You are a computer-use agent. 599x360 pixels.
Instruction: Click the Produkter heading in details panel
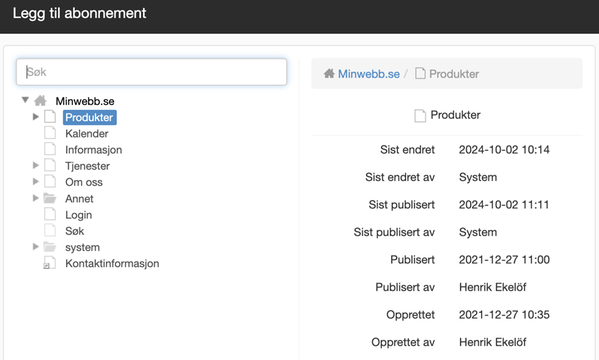pyautogui.click(x=455, y=115)
